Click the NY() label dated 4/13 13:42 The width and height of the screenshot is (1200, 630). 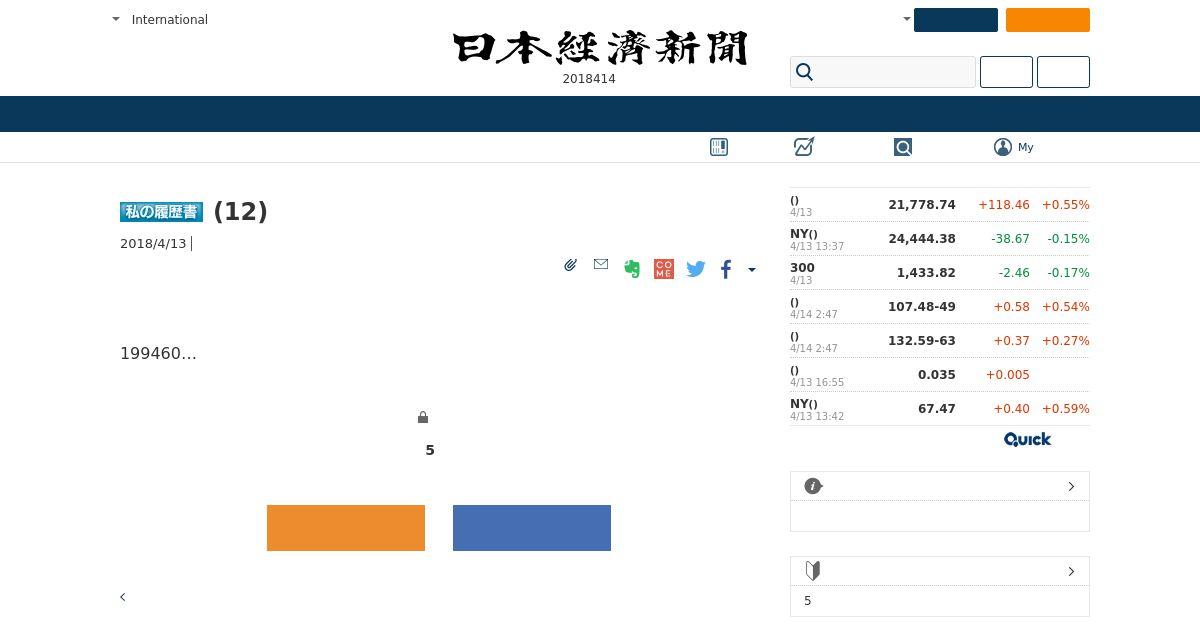coord(804,404)
